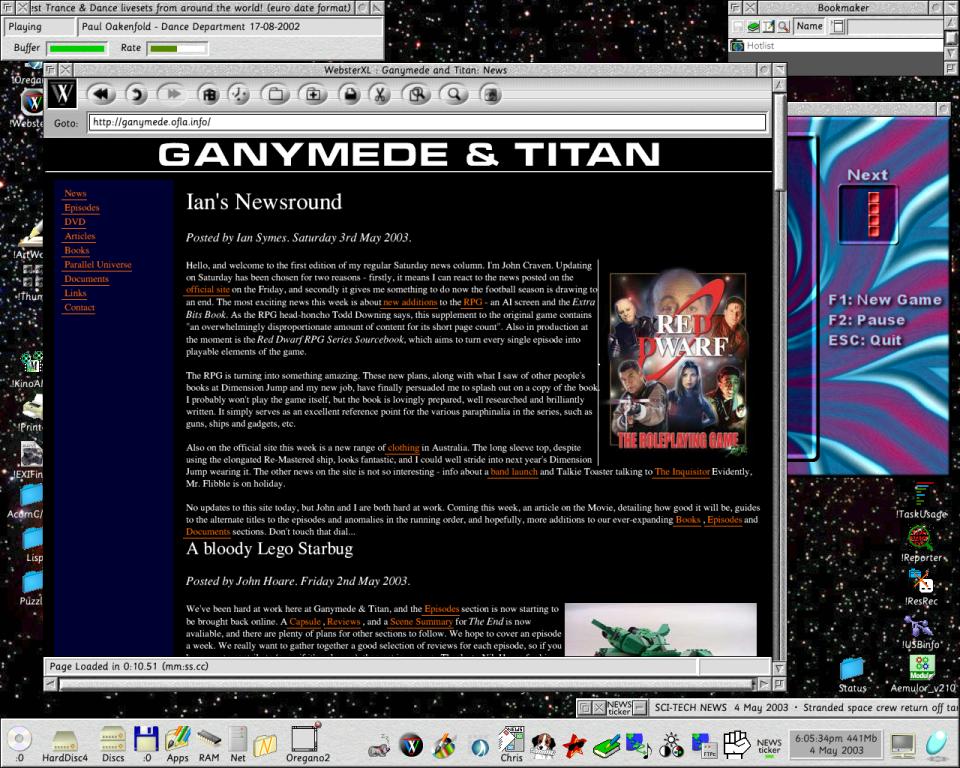Image resolution: width=960 pixels, height=768 pixels.
Task: Click the scissors icon in WebsterXL toolbar
Action: click(x=380, y=94)
